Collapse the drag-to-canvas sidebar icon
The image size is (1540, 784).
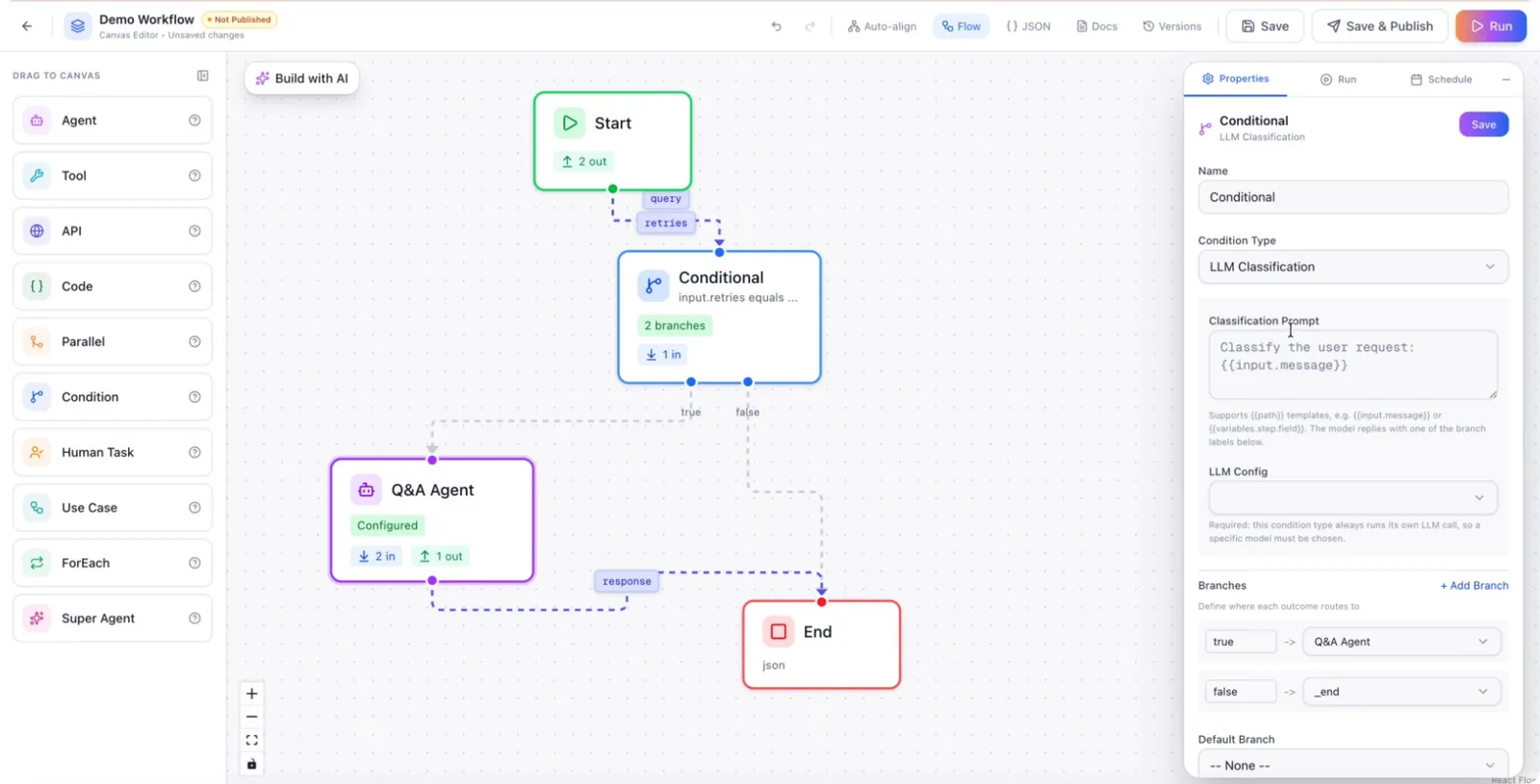[x=203, y=75]
